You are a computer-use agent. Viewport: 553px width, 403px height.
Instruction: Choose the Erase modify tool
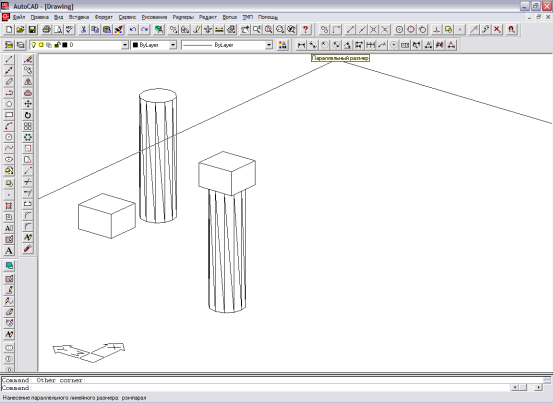point(28,59)
